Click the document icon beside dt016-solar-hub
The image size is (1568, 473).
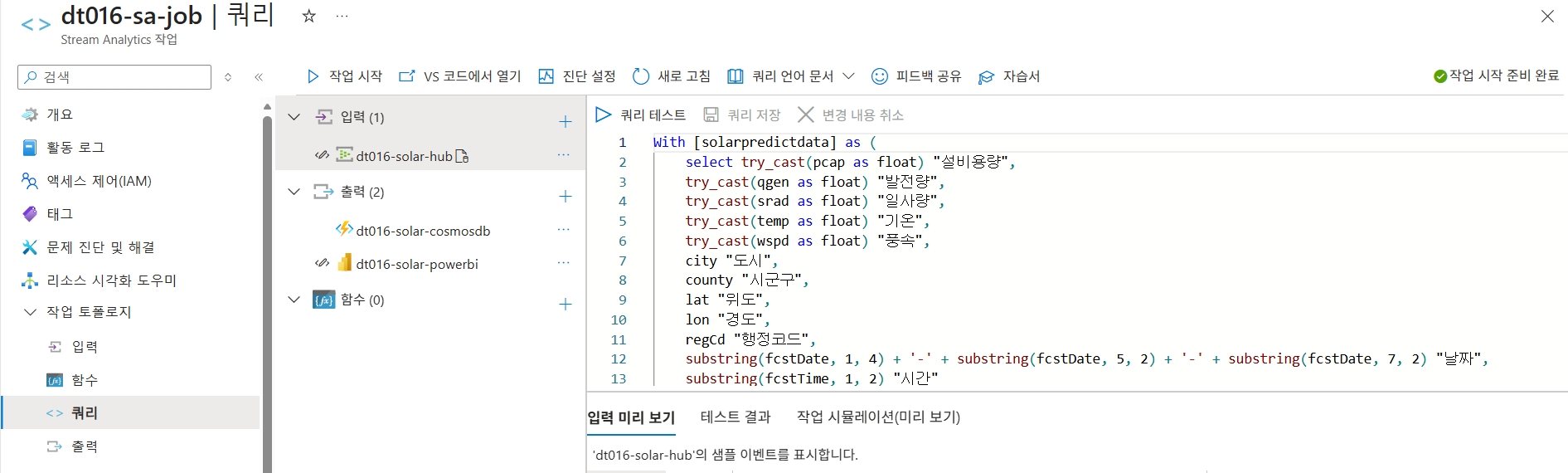tap(463, 156)
